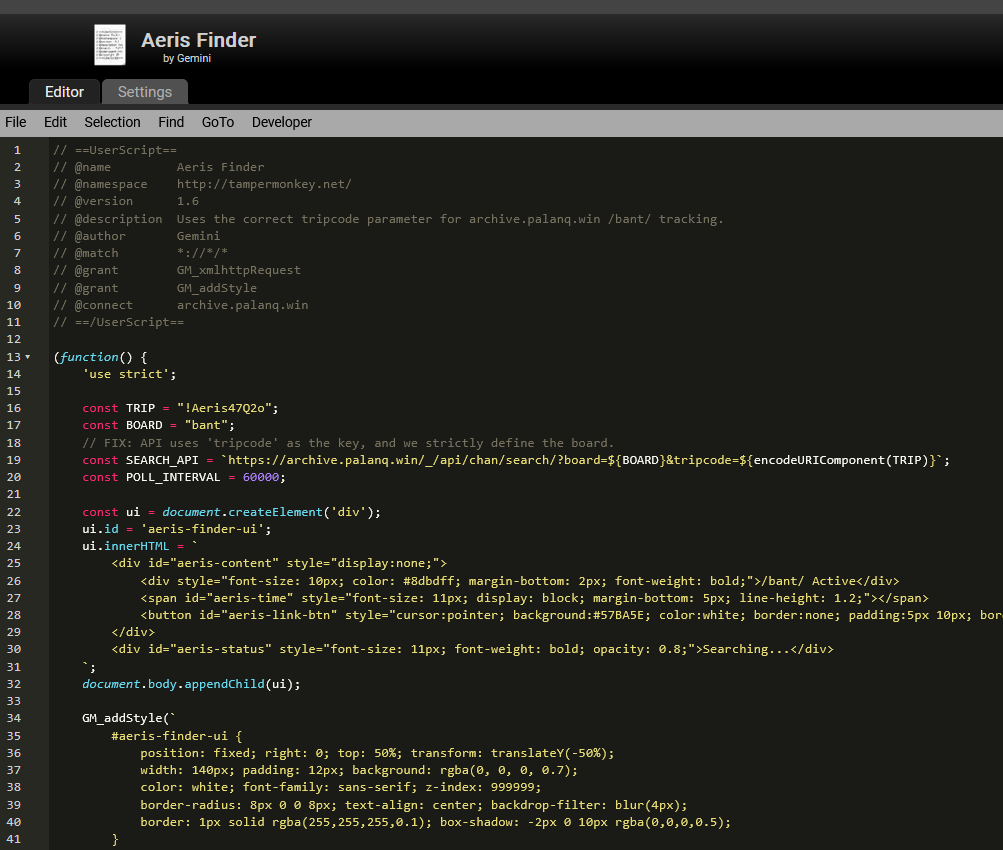
Task: Click the '#aeris-finder-ui {' CSS selector
Action: tap(177, 736)
